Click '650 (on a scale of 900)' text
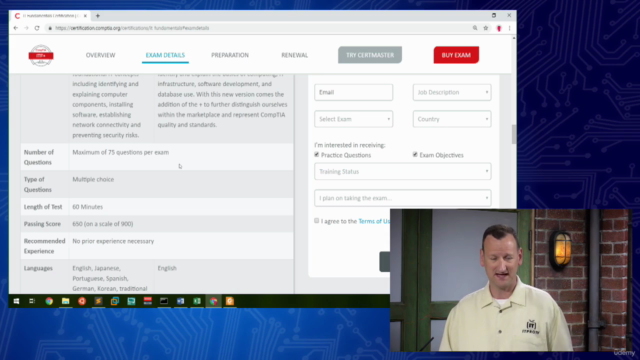This screenshot has height=360, width=640. point(102,224)
